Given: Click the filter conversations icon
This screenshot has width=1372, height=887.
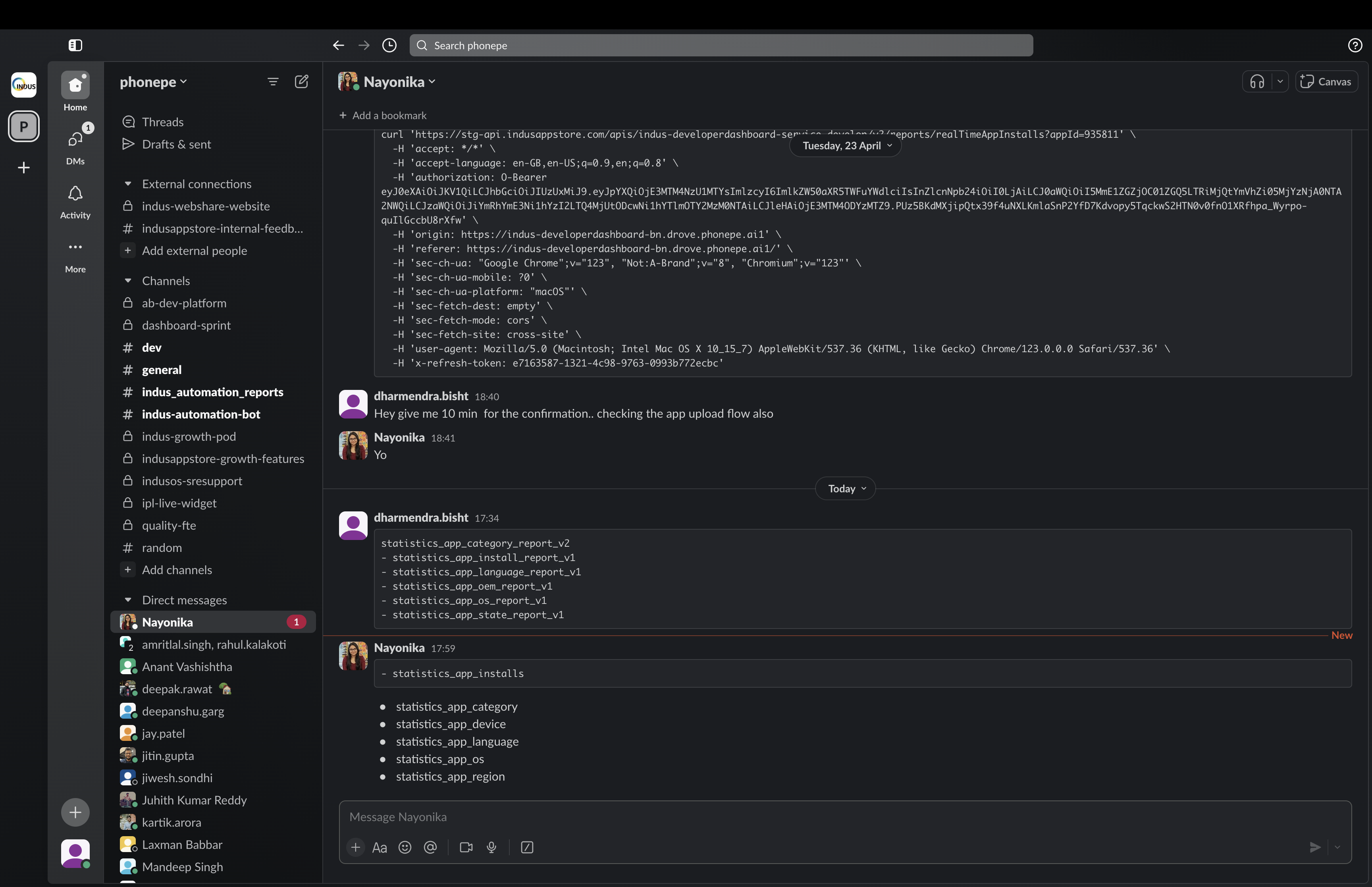Looking at the screenshot, I should 273,82.
